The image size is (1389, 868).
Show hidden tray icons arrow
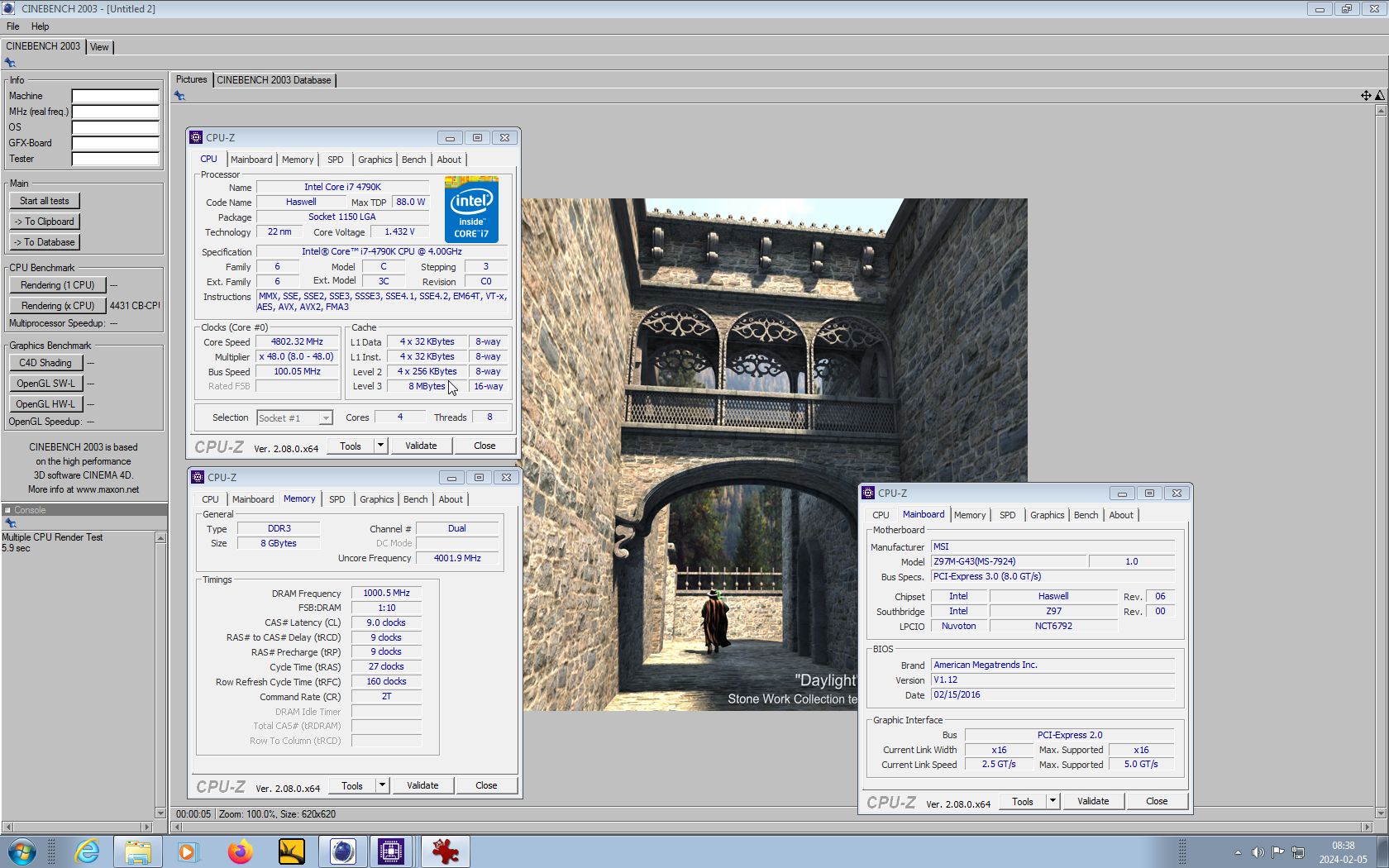coord(1238,852)
